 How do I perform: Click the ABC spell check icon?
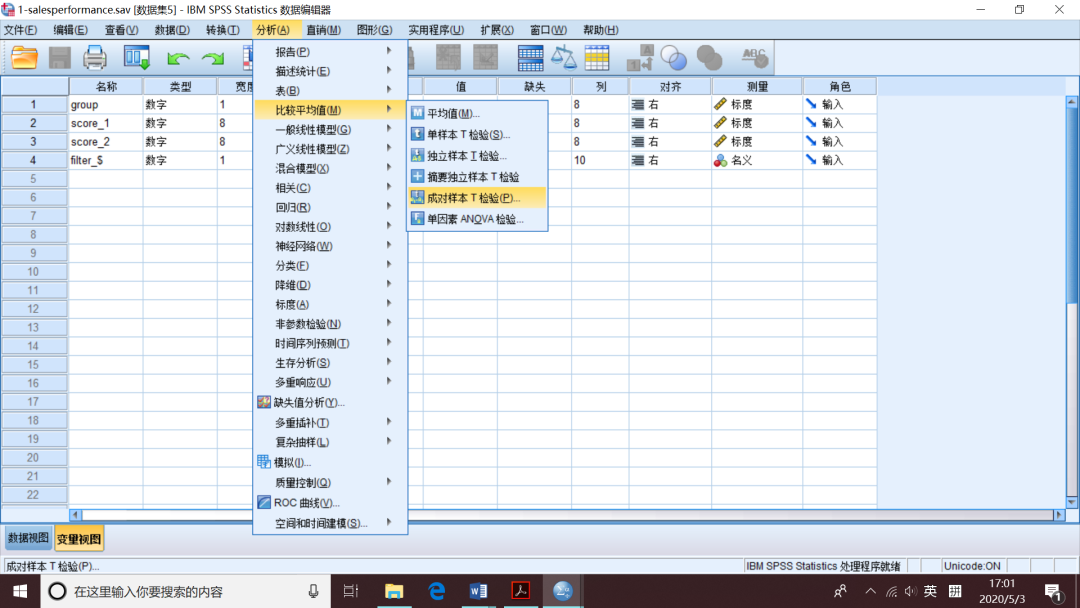[754, 58]
